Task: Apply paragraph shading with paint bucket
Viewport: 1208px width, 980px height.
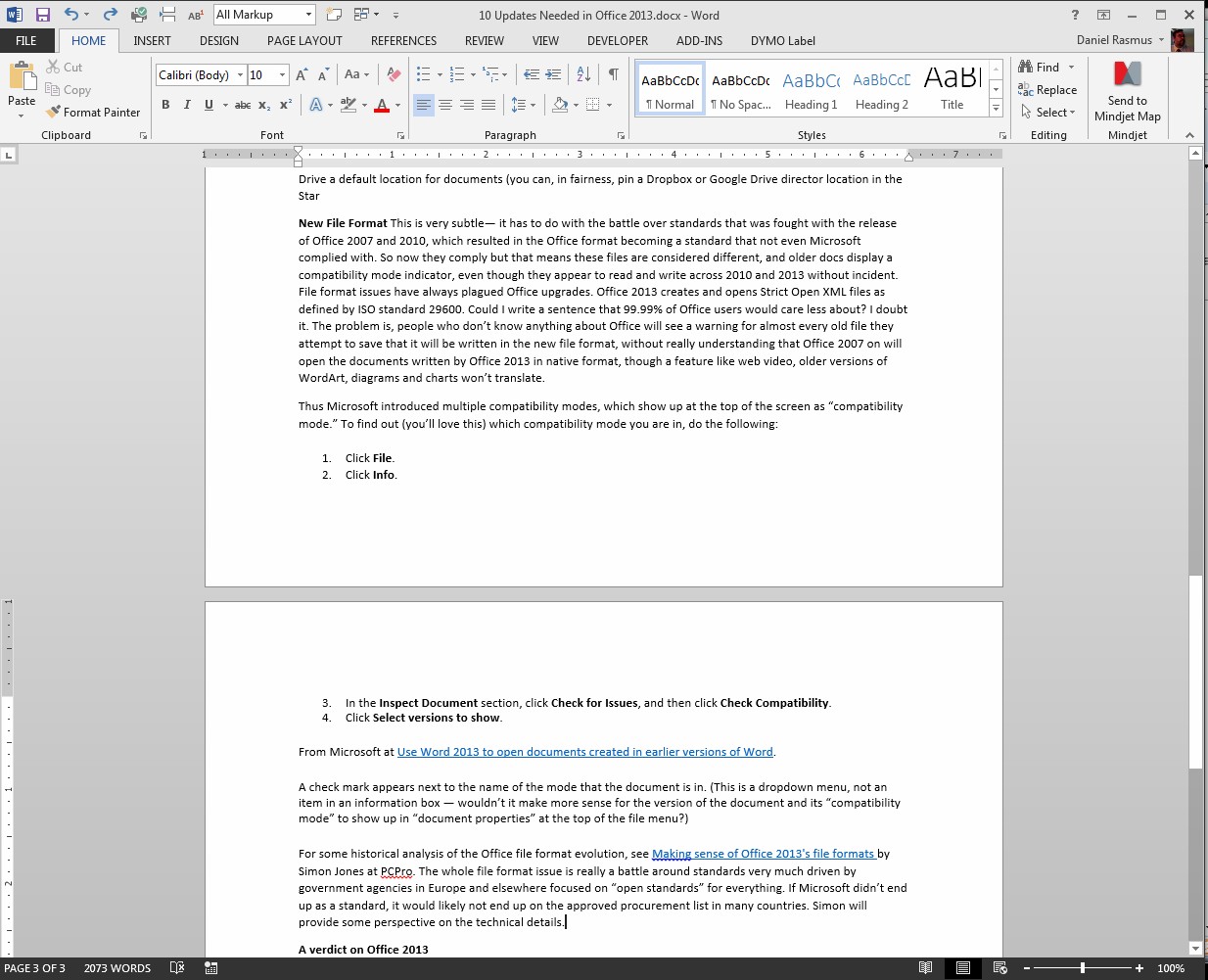Action: click(x=560, y=105)
